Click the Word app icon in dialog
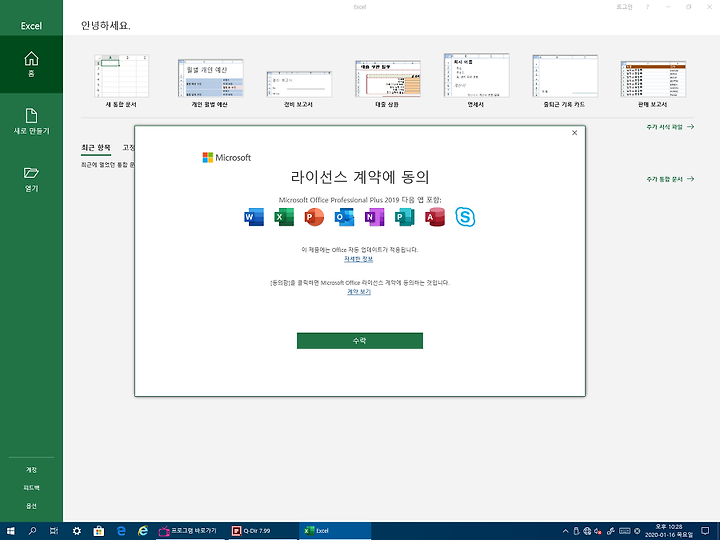 pos(254,217)
